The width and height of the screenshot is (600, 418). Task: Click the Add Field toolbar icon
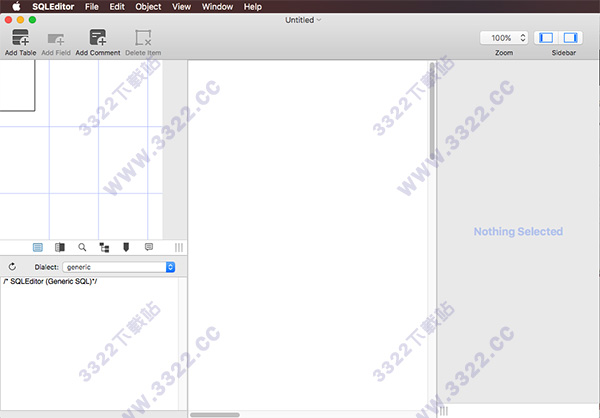(56, 39)
